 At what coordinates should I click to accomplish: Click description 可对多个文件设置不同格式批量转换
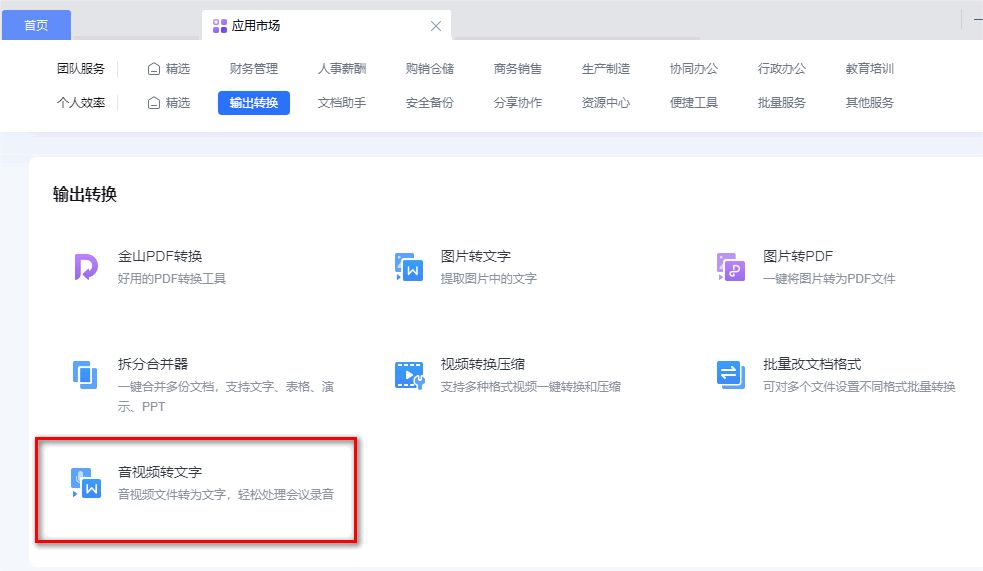pos(859,387)
